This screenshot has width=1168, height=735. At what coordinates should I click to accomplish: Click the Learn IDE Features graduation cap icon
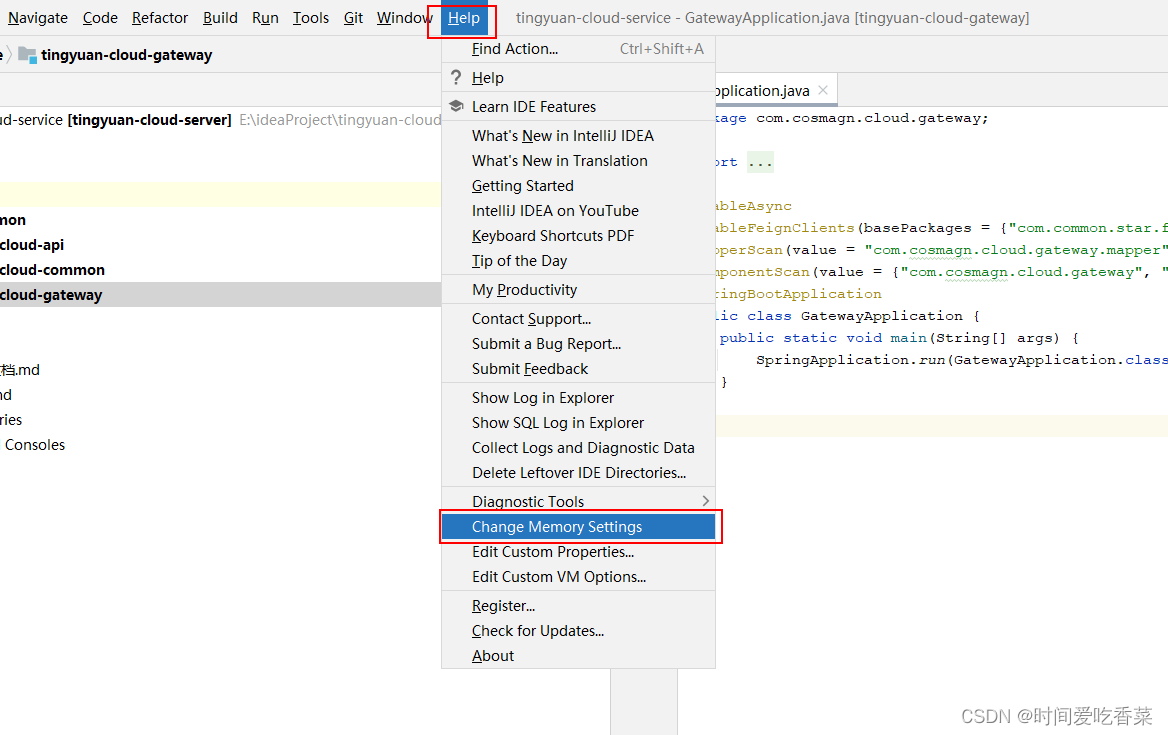455,106
